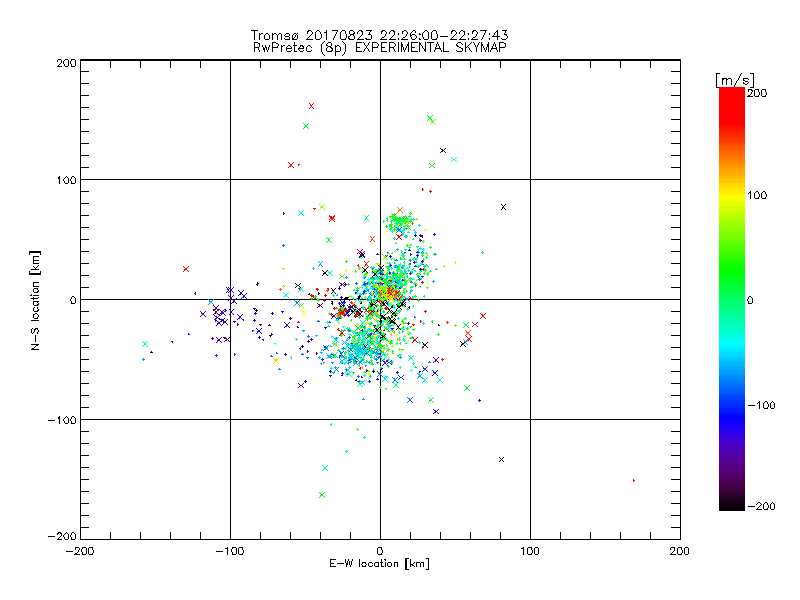Click the lone red dot near E-W 170 km
This screenshot has height=600, width=800.
634,481
